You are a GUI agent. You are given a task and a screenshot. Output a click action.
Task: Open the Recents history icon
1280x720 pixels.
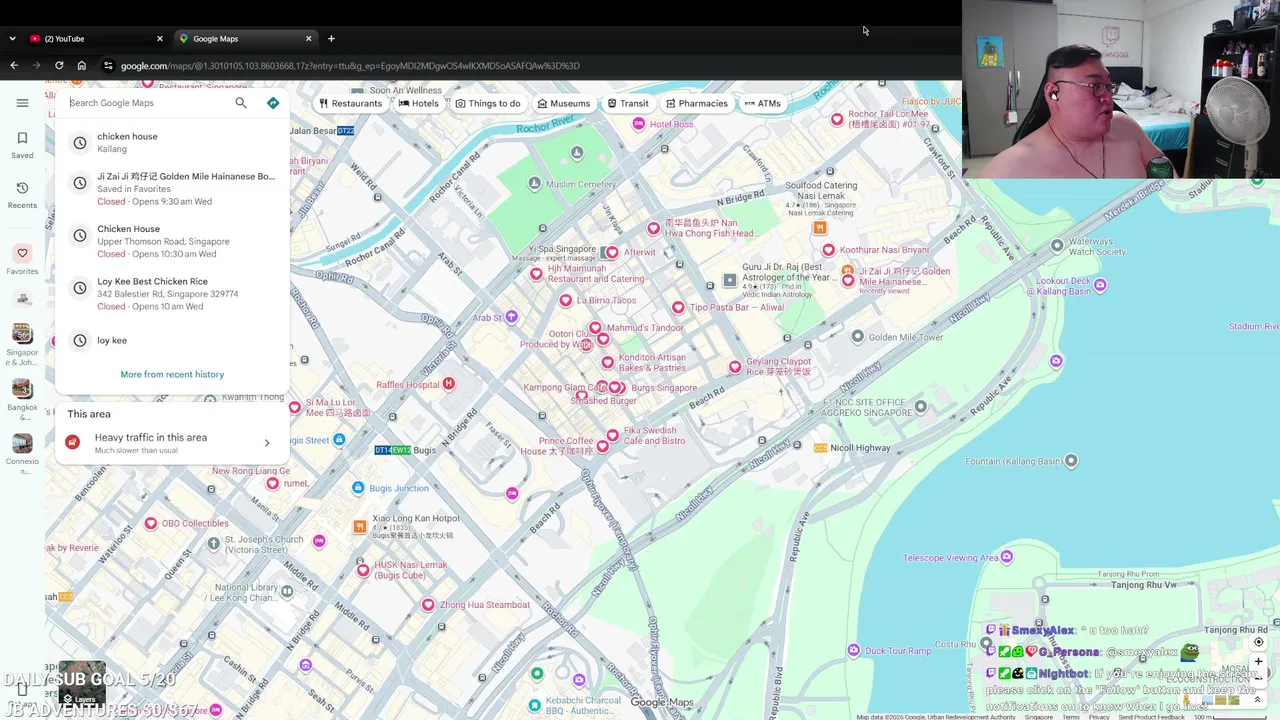[x=22, y=188]
